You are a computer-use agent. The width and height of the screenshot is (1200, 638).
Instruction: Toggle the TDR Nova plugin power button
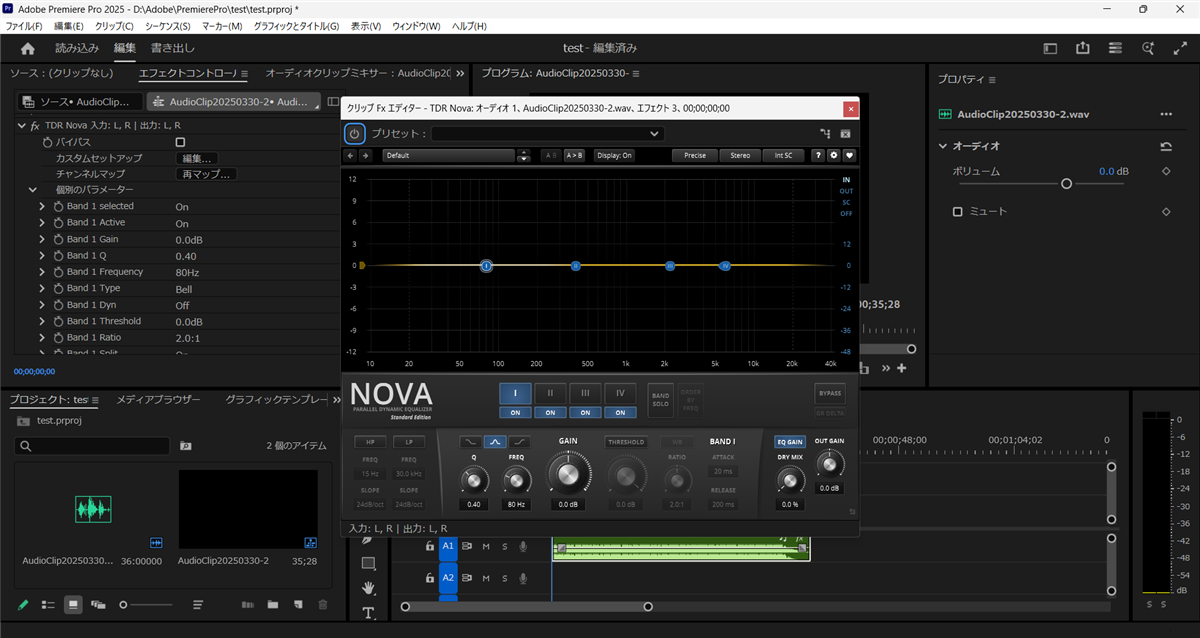(354, 133)
